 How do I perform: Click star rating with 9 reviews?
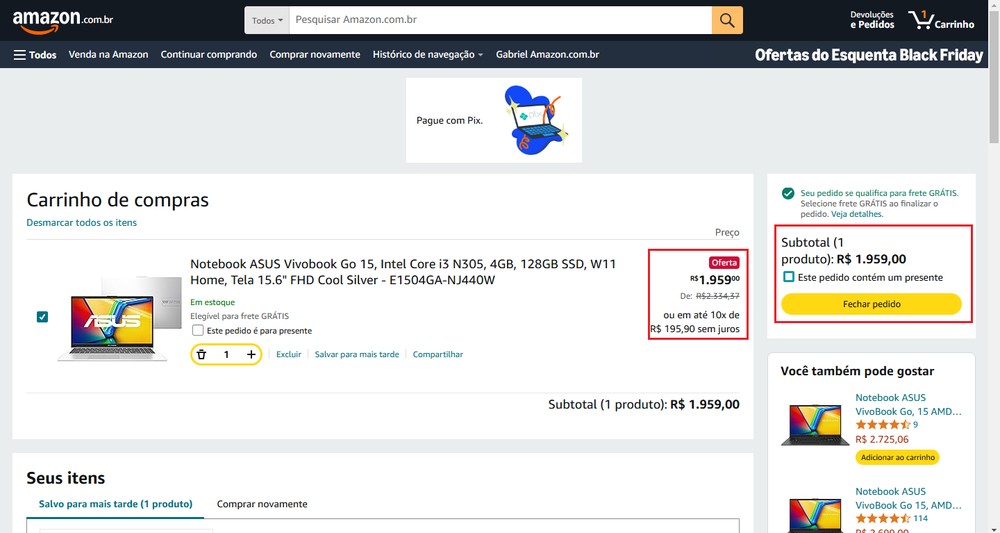tap(883, 425)
